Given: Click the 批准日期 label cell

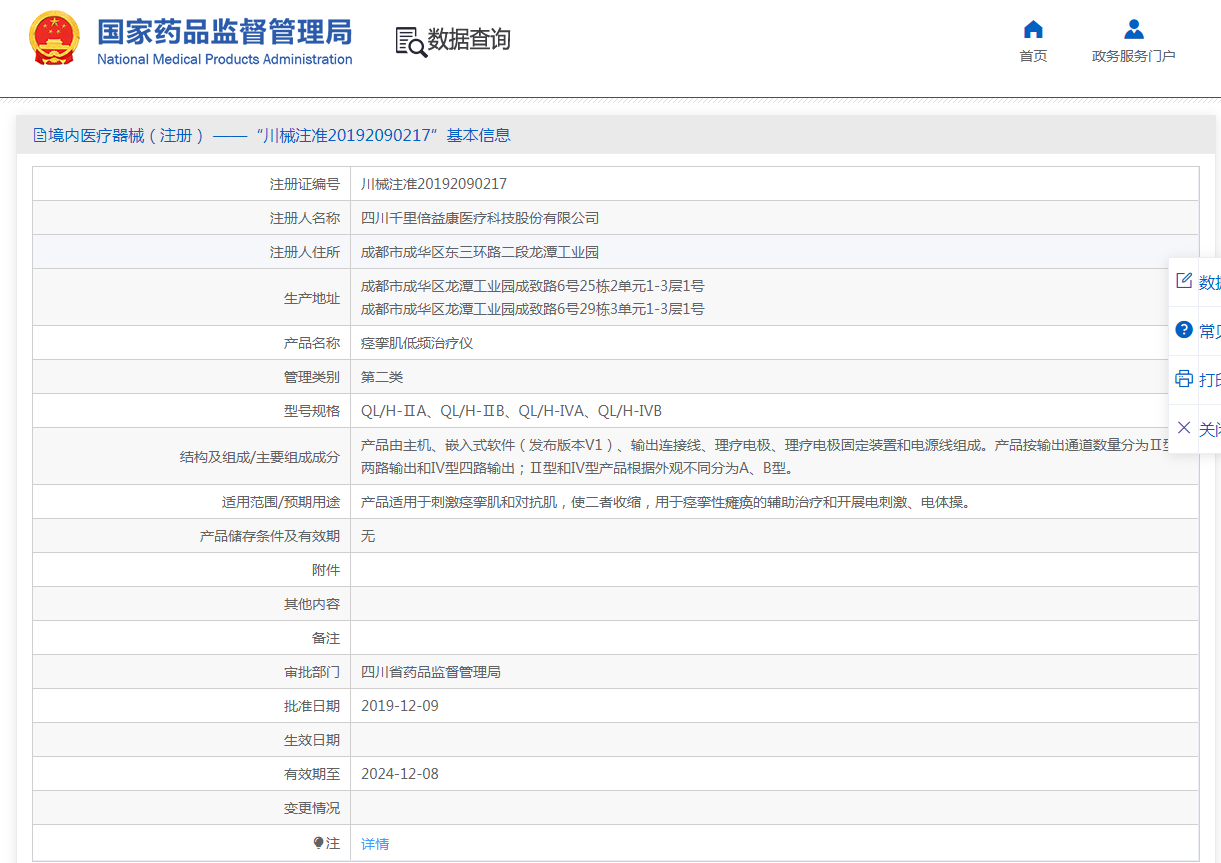Looking at the screenshot, I should (192, 706).
